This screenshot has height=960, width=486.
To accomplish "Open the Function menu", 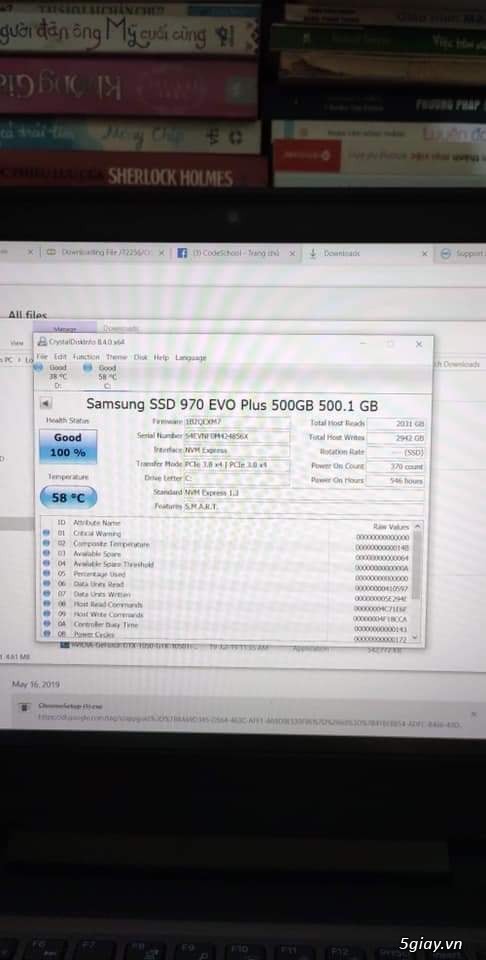I will click(x=86, y=357).
